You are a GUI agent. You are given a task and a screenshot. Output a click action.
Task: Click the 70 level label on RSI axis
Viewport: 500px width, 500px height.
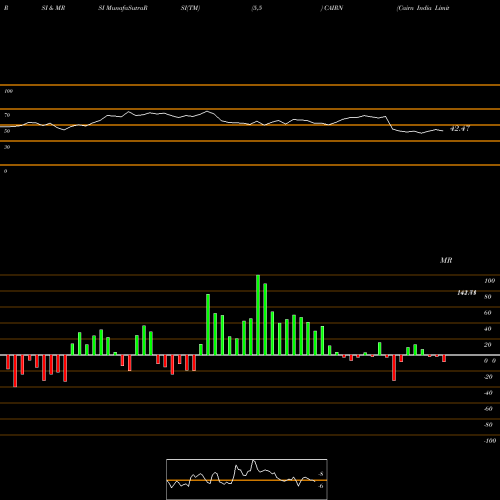pos(7,115)
